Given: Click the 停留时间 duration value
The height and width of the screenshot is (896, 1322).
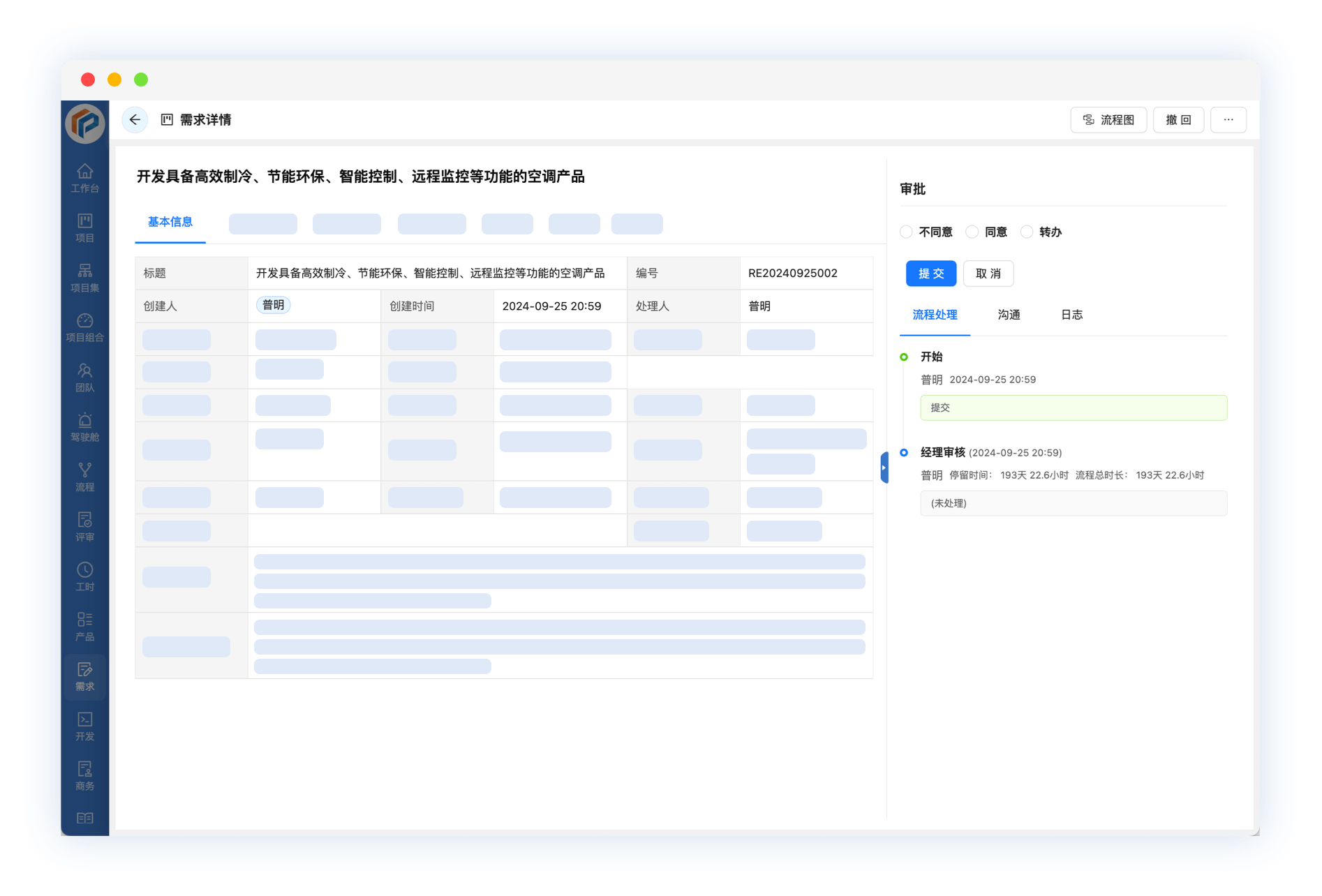Looking at the screenshot, I should 1034,475.
